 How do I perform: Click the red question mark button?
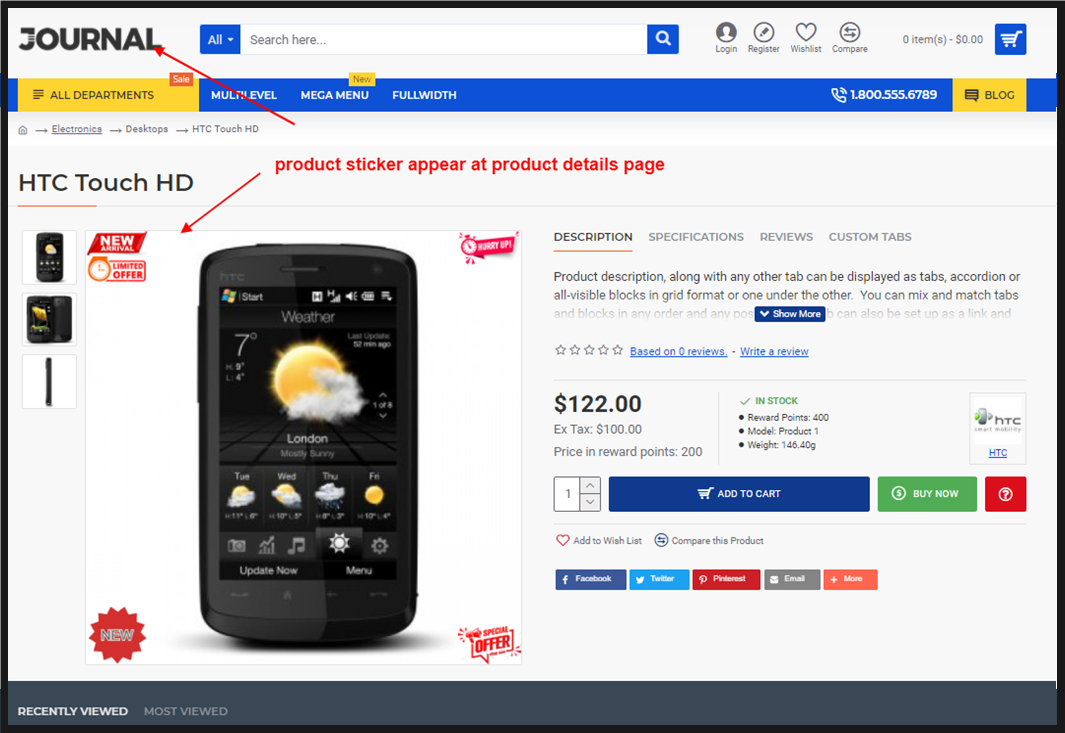coord(1005,494)
